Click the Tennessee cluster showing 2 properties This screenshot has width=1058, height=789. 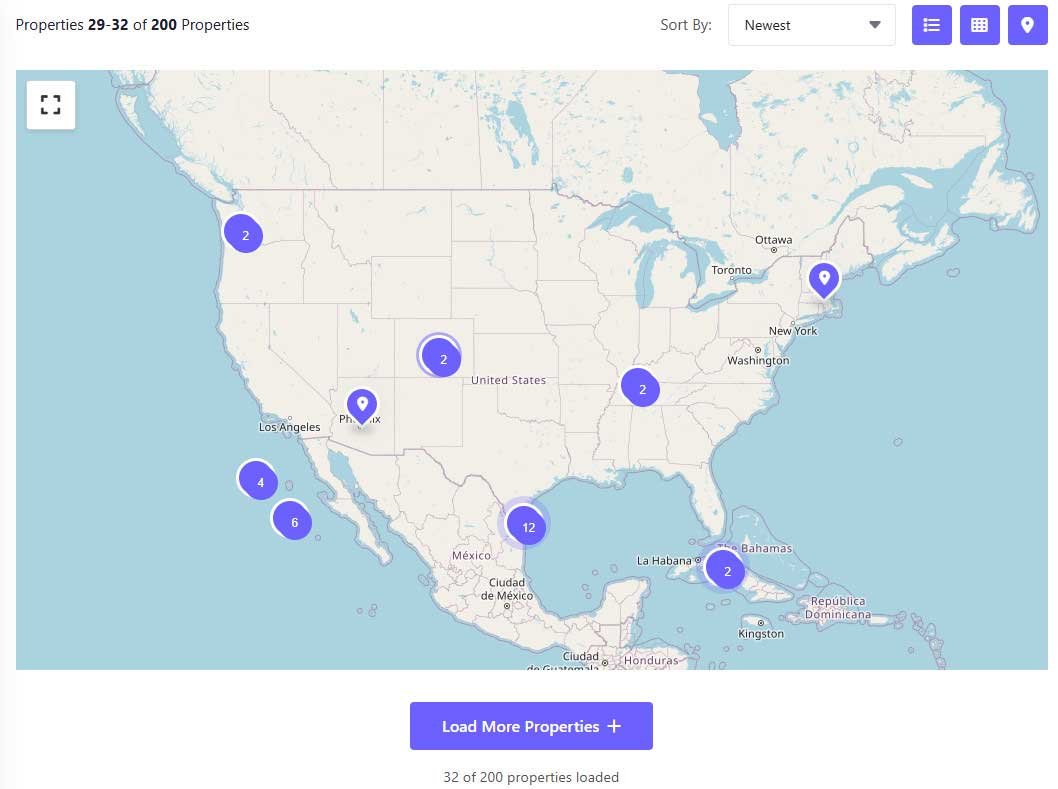click(641, 388)
